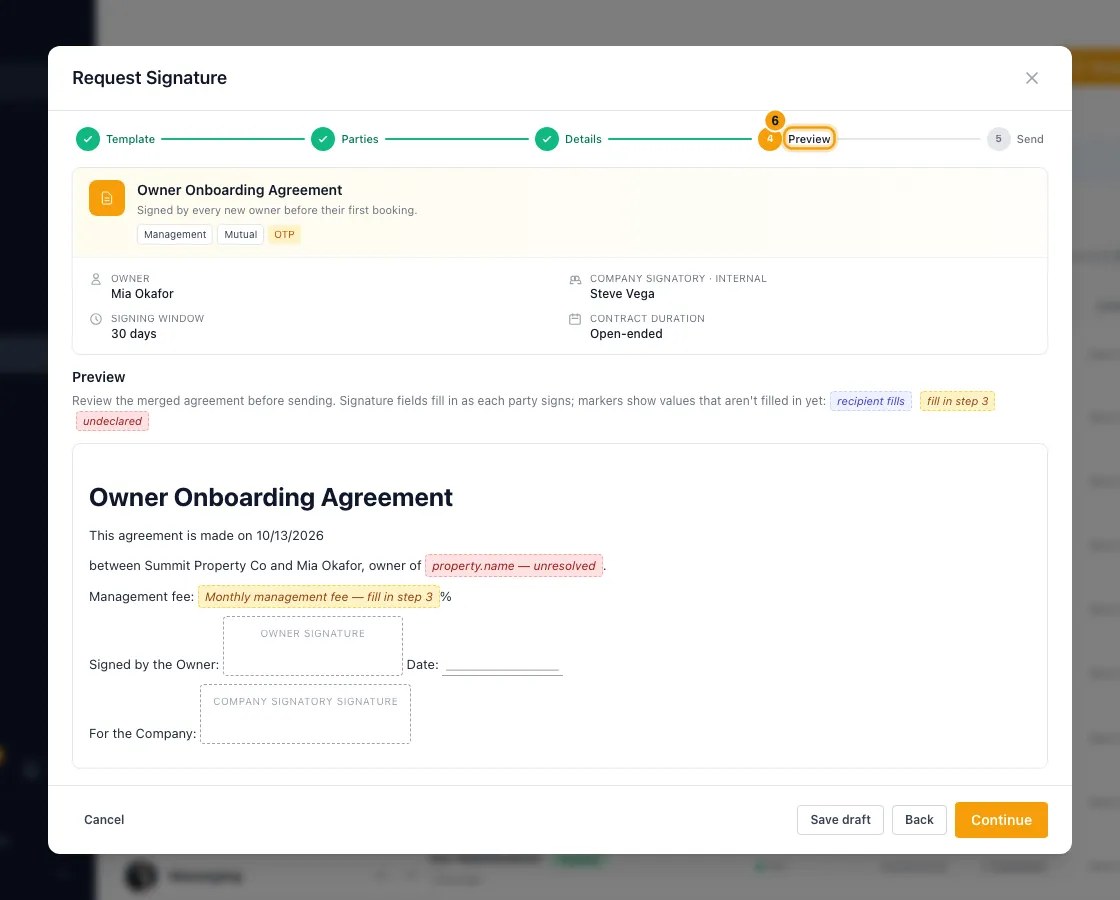Screen dimensions: 1120x900
Task: Click the Contract Duration calendar icon
Action: [575, 319]
